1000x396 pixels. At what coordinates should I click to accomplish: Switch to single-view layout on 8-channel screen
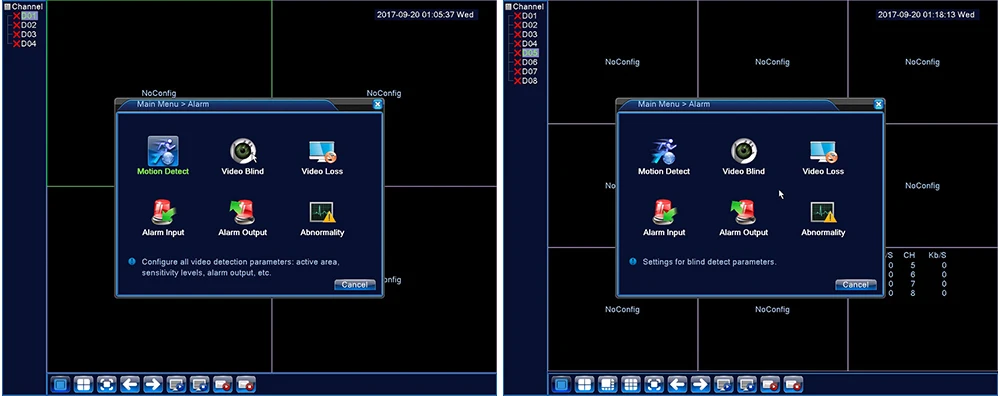561,385
